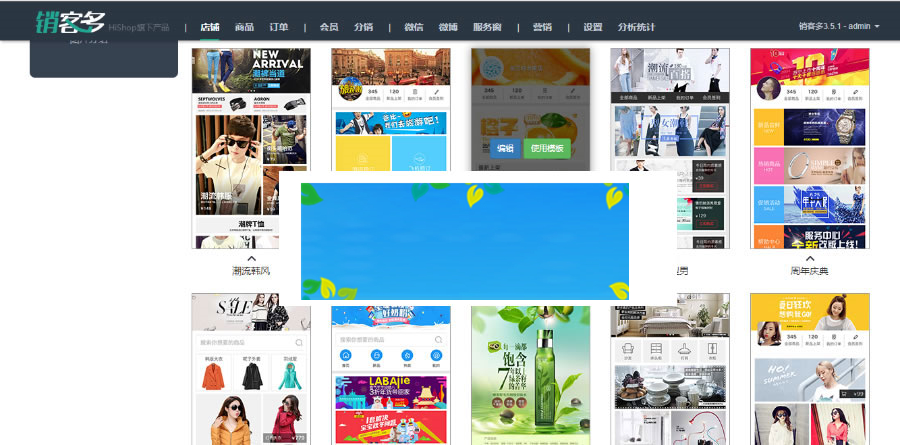Expand chevron above 周年庆典 template label
The width and height of the screenshot is (900, 445).
(809, 258)
